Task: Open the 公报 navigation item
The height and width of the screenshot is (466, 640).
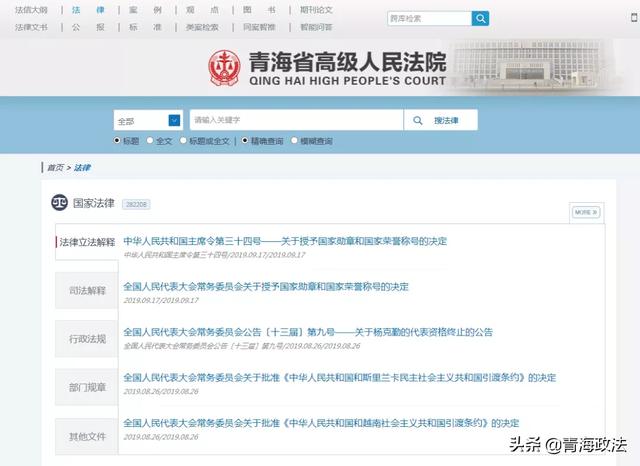Action: 88,27
